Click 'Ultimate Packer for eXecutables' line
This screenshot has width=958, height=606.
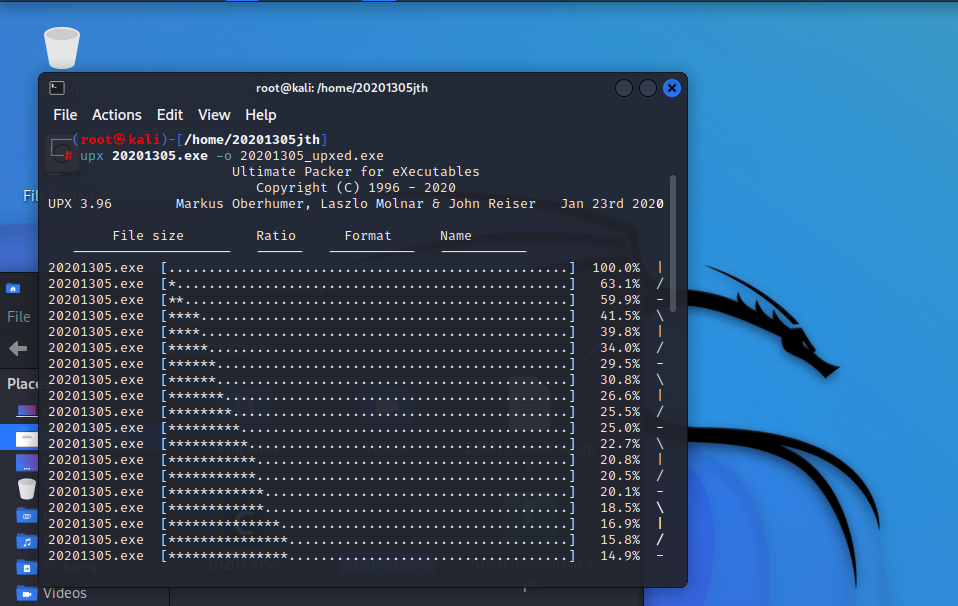click(x=356, y=172)
